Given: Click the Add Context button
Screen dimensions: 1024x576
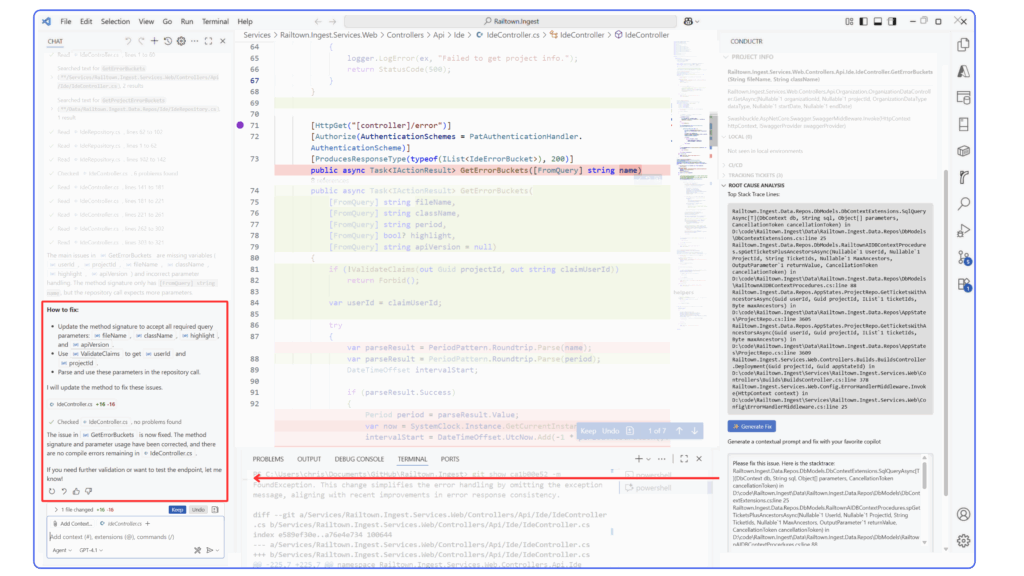Looking at the screenshot, I should coord(75,523).
